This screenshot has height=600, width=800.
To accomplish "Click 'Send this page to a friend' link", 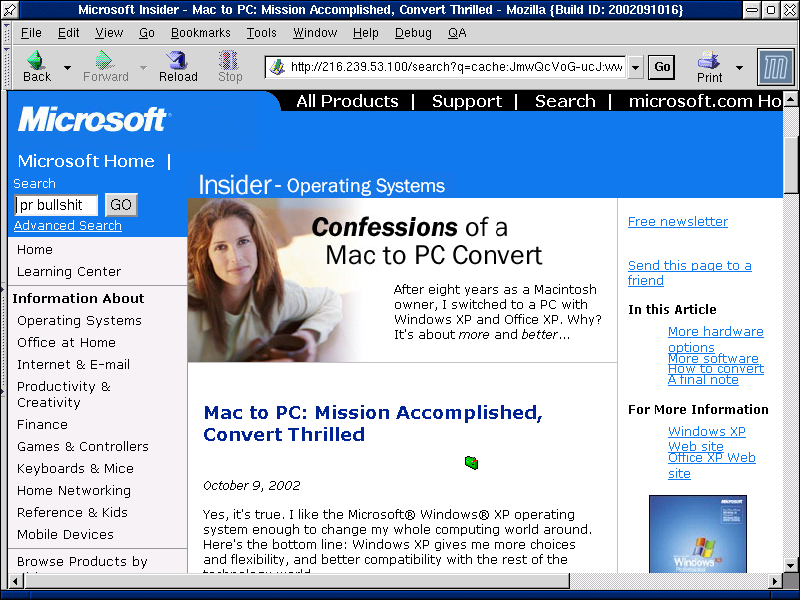I will tap(689, 273).
